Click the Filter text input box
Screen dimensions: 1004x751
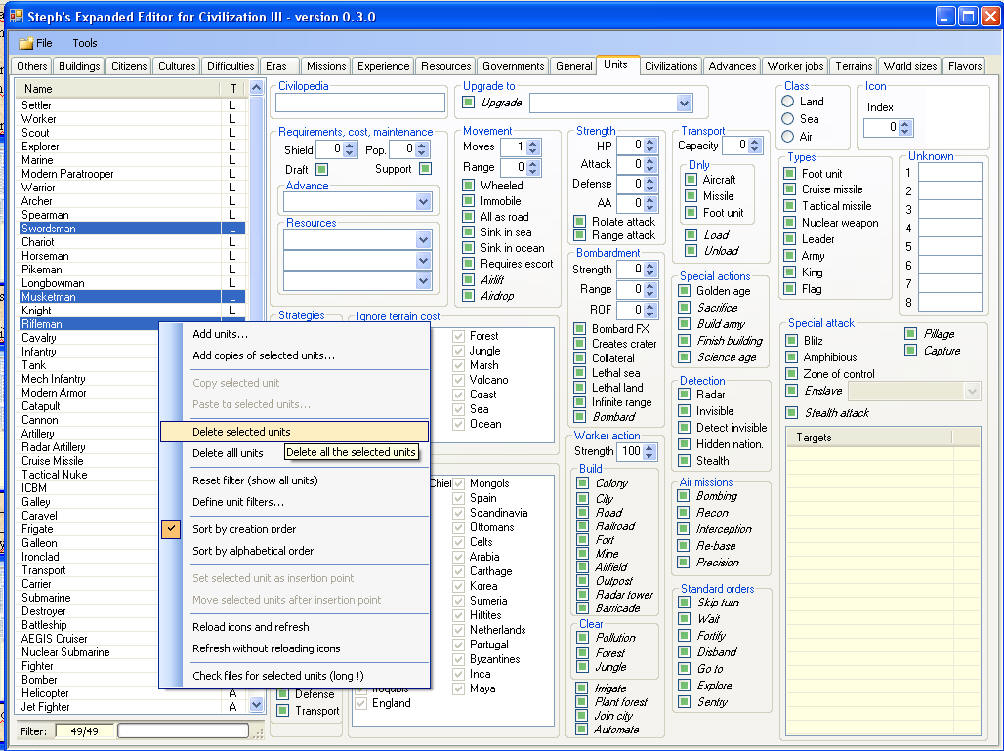[183, 731]
